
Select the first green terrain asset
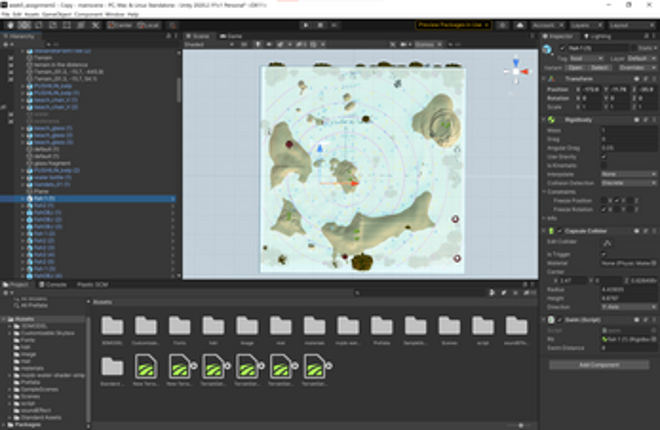[x=146, y=365]
